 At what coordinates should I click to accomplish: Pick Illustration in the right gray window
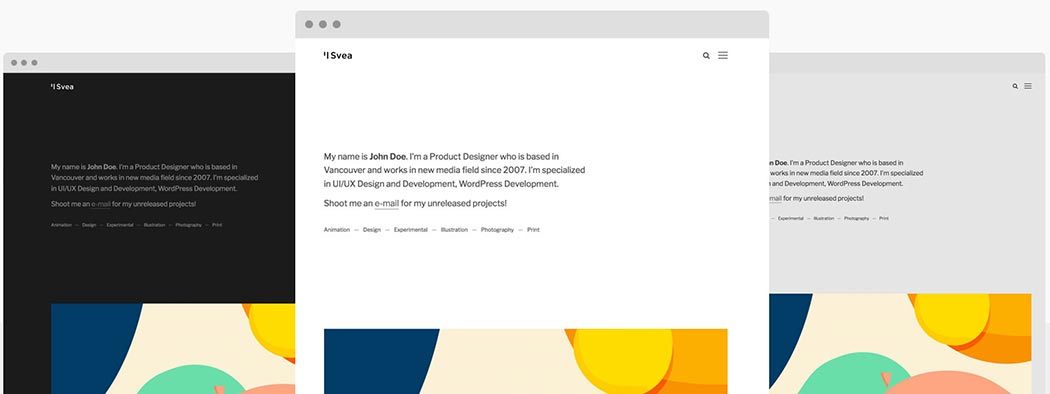[x=824, y=218]
